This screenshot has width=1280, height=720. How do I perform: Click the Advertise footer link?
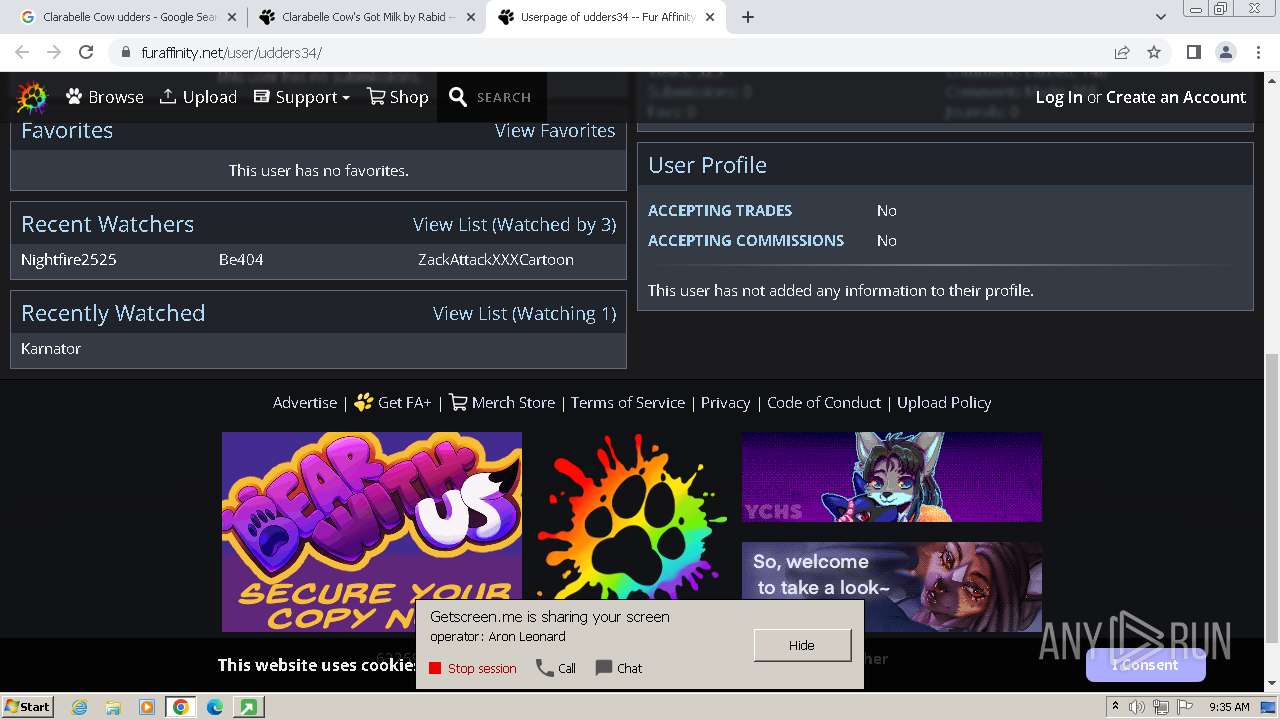[305, 403]
